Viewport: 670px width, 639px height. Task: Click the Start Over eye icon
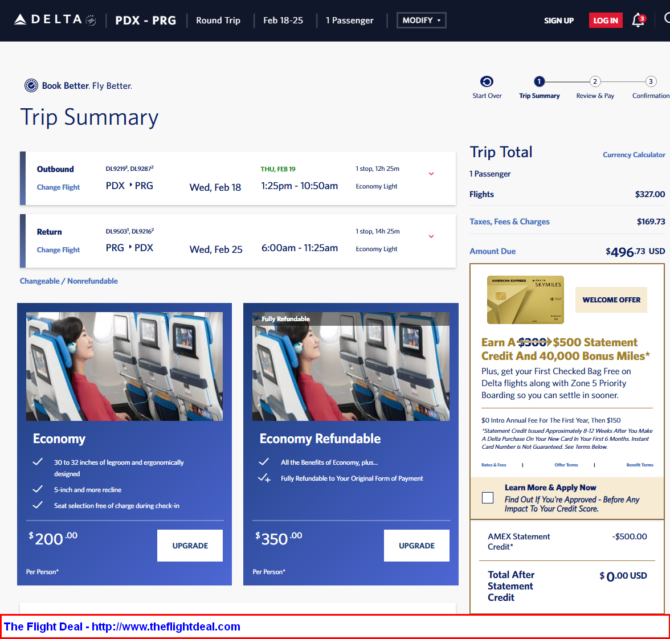[x=487, y=82]
